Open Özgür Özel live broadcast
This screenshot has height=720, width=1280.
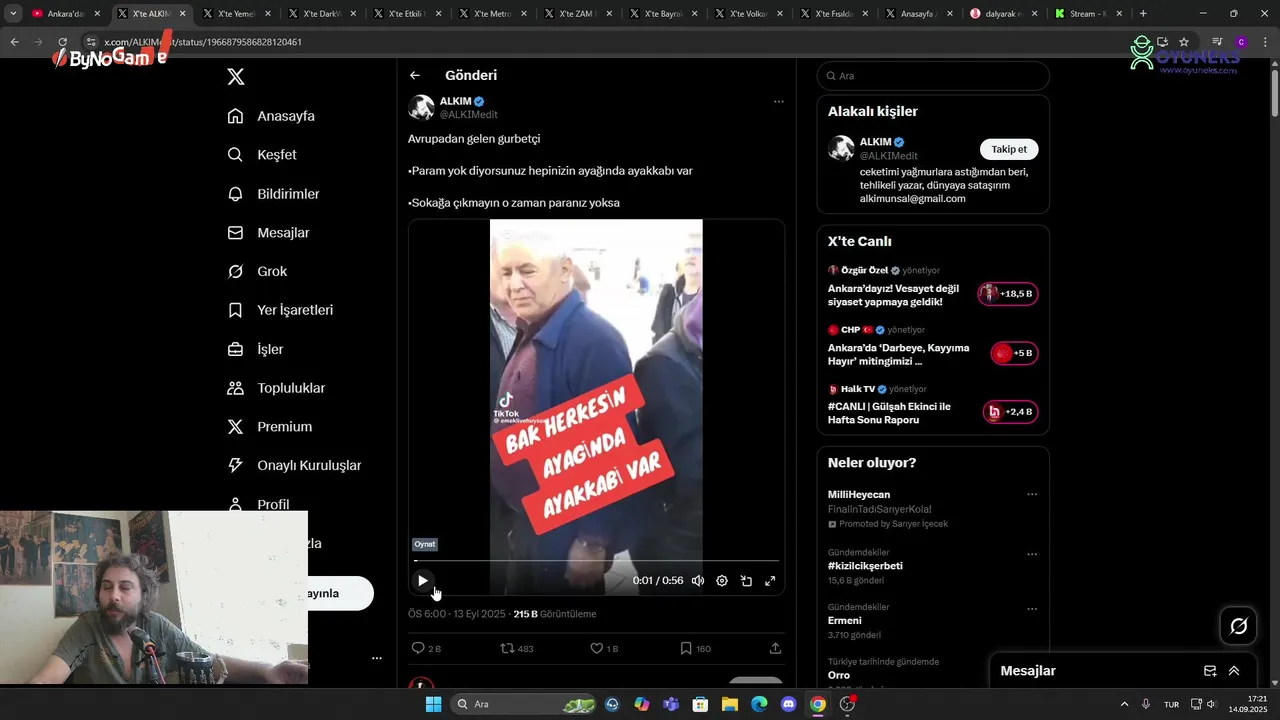click(932, 287)
